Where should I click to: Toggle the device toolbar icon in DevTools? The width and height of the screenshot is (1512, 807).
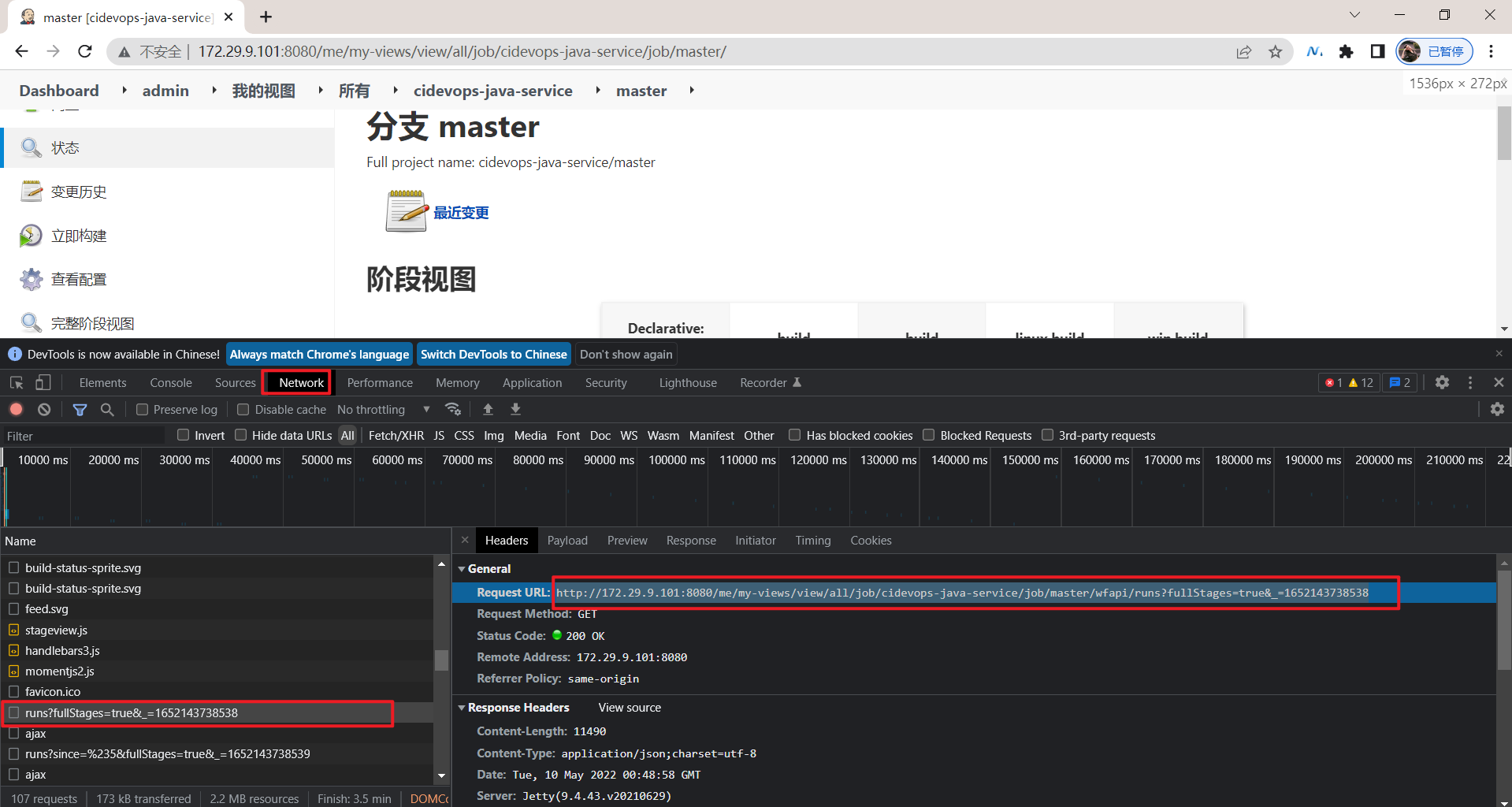click(x=43, y=383)
